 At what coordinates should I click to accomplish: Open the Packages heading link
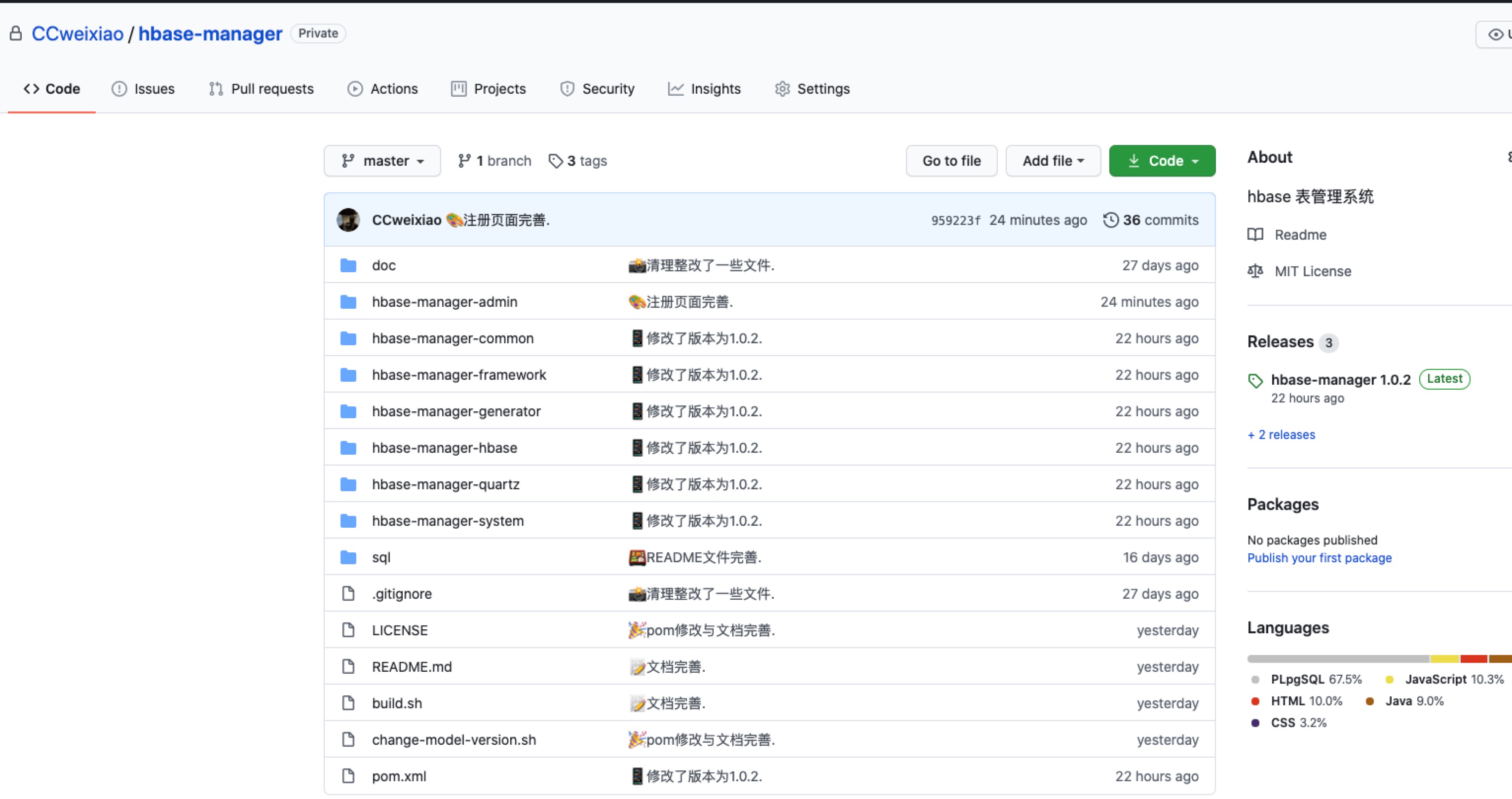click(1283, 505)
